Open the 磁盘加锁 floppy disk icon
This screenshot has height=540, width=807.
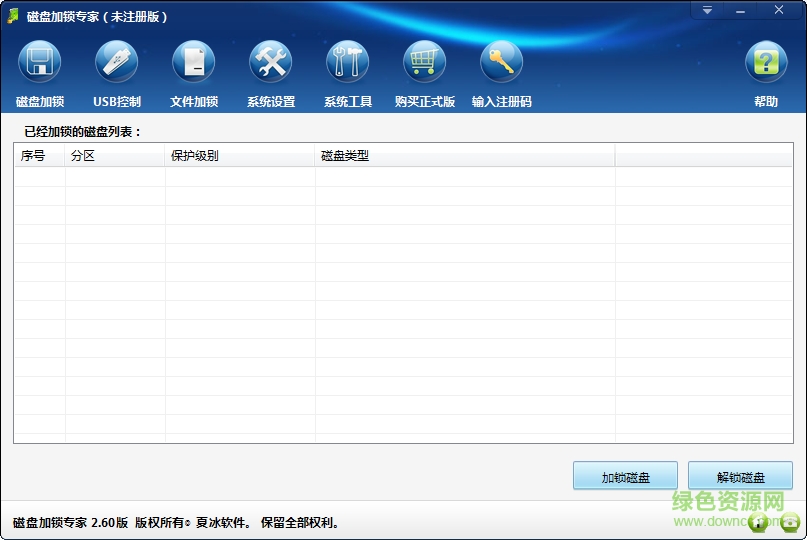40,62
